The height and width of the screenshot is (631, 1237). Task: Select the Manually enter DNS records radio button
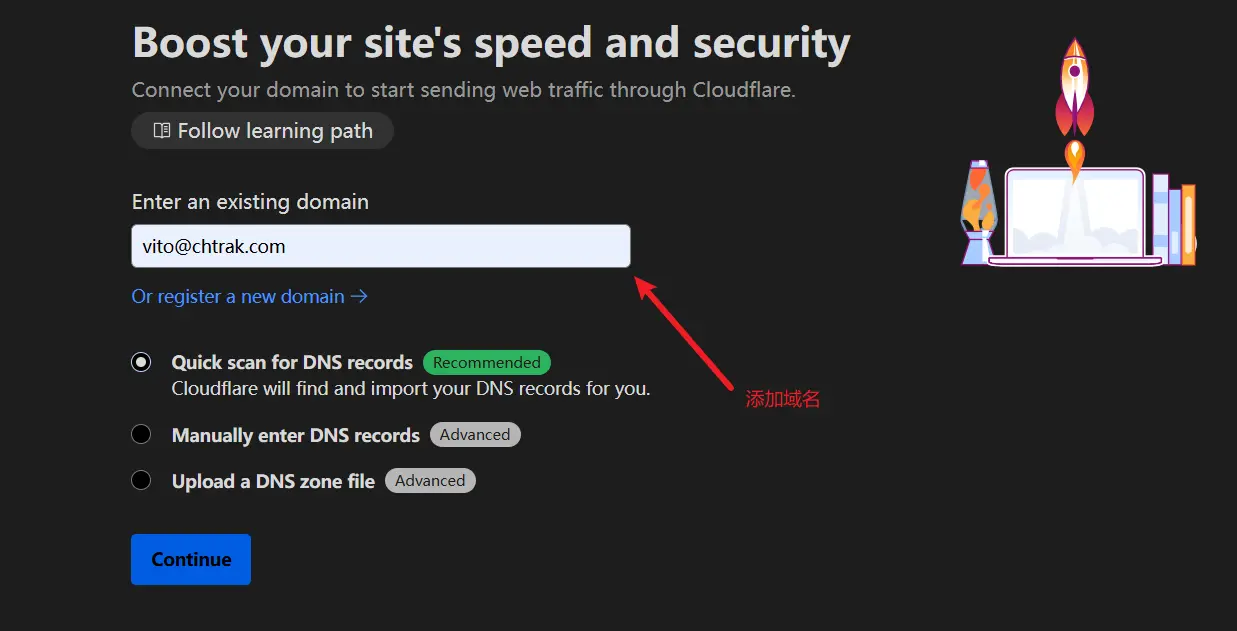(x=141, y=434)
